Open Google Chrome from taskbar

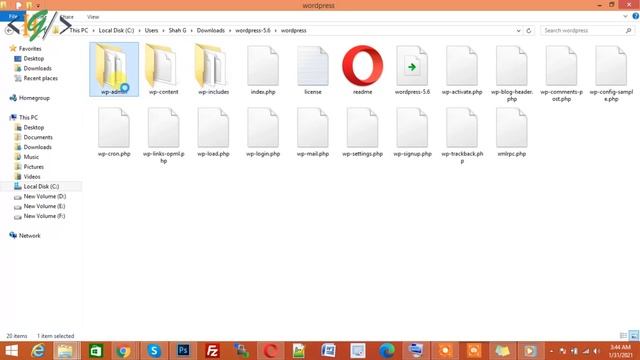coord(123,351)
